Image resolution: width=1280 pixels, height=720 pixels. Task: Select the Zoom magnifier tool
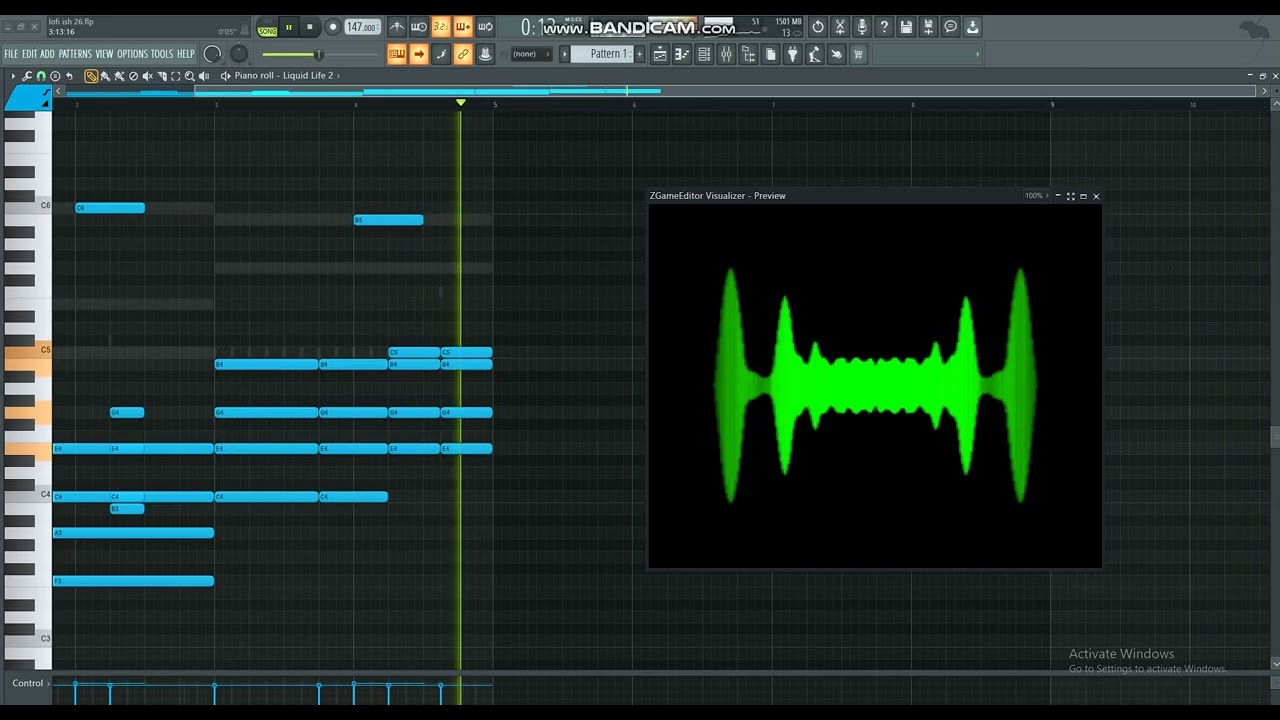click(190, 76)
